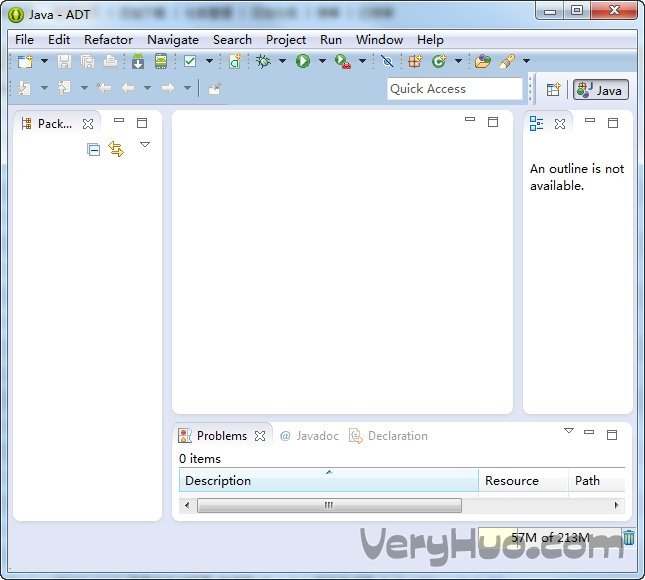Click Last Edit Location icon
645x580 pixels.
[104, 88]
